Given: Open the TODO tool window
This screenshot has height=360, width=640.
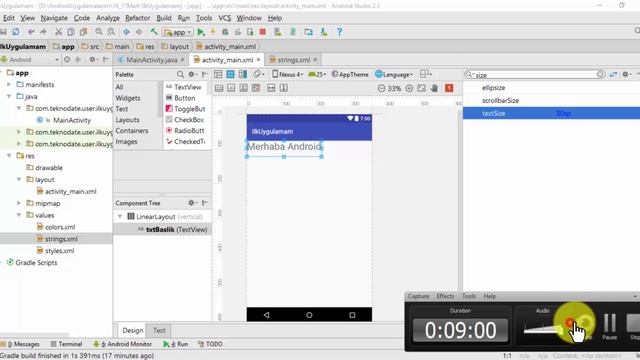Looking at the screenshot, I should (x=210, y=344).
